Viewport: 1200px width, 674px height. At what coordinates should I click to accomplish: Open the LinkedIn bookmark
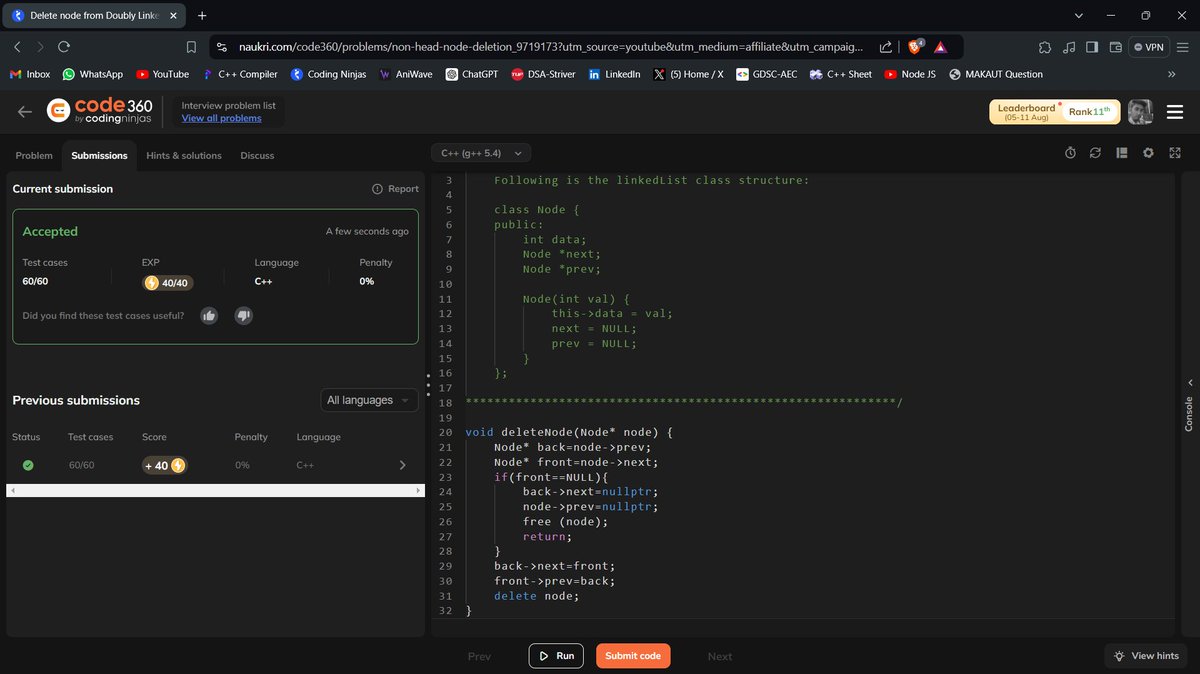coord(614,74)
